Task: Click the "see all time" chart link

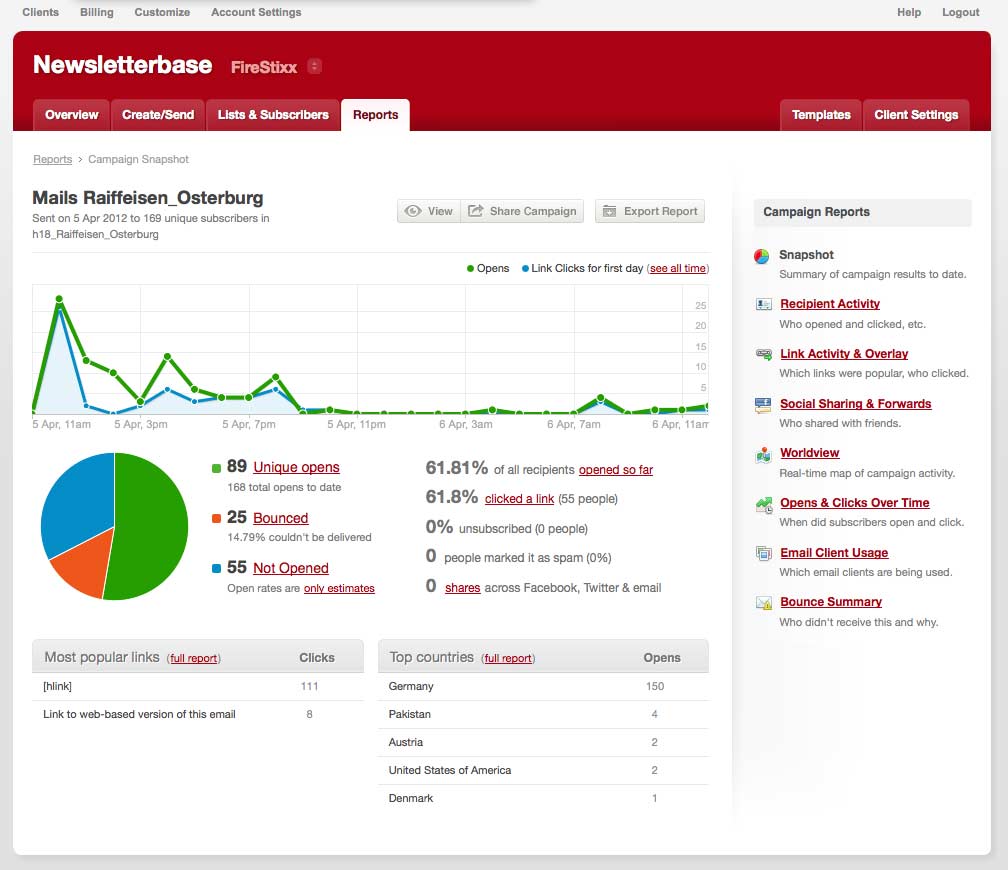Action: [x=678, y=268]
